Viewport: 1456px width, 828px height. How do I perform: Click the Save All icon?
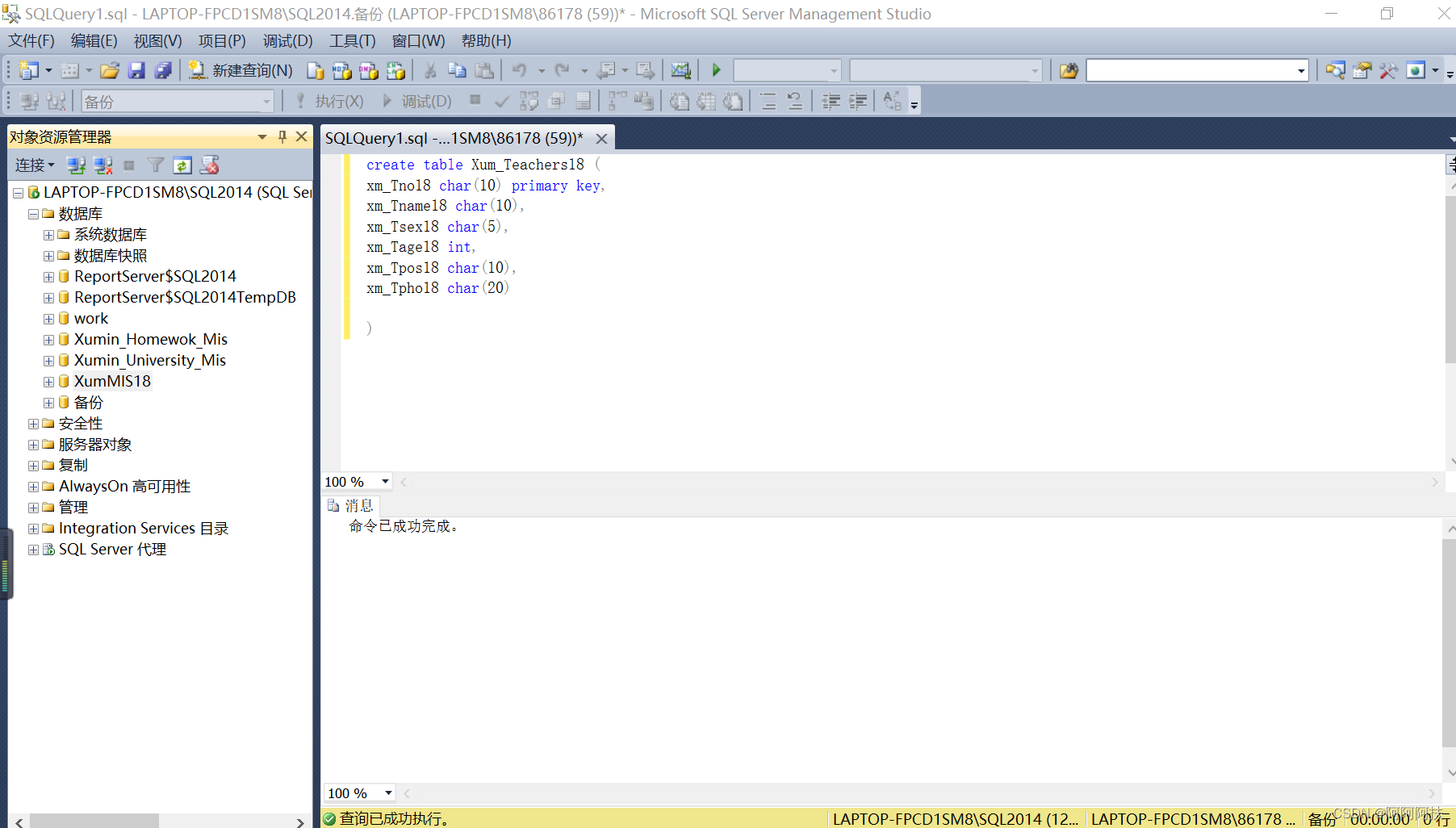pyautogui.click(x=163, y=71)
